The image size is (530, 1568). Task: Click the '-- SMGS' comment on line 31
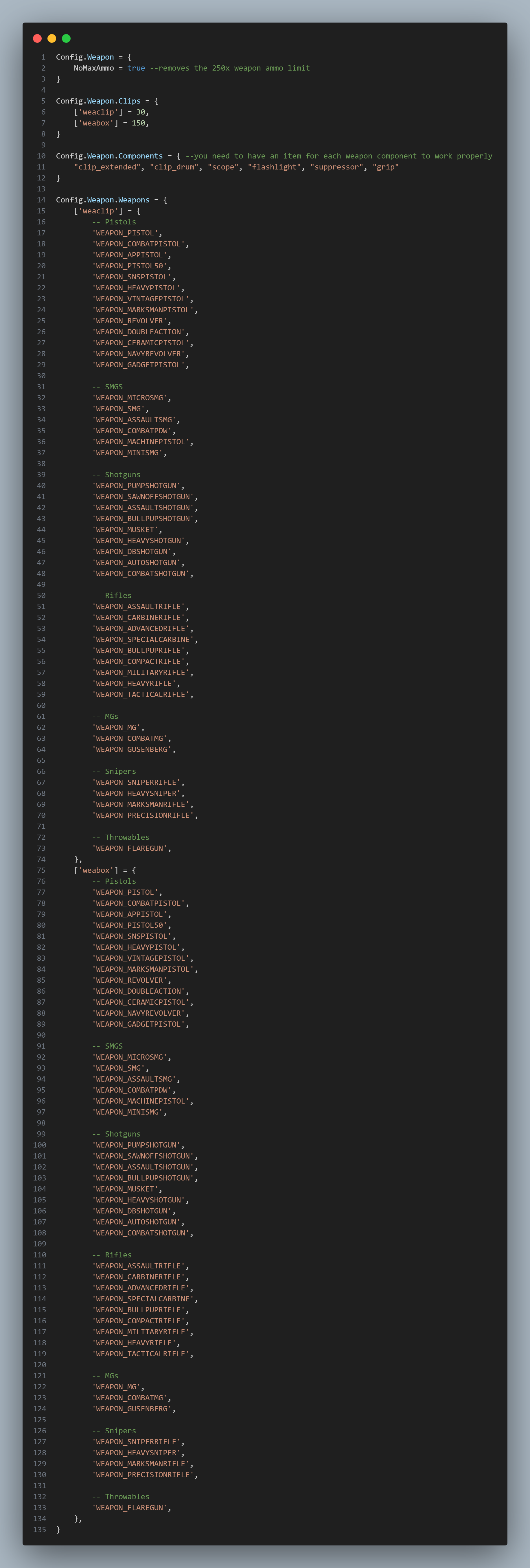tap(107, 387)
